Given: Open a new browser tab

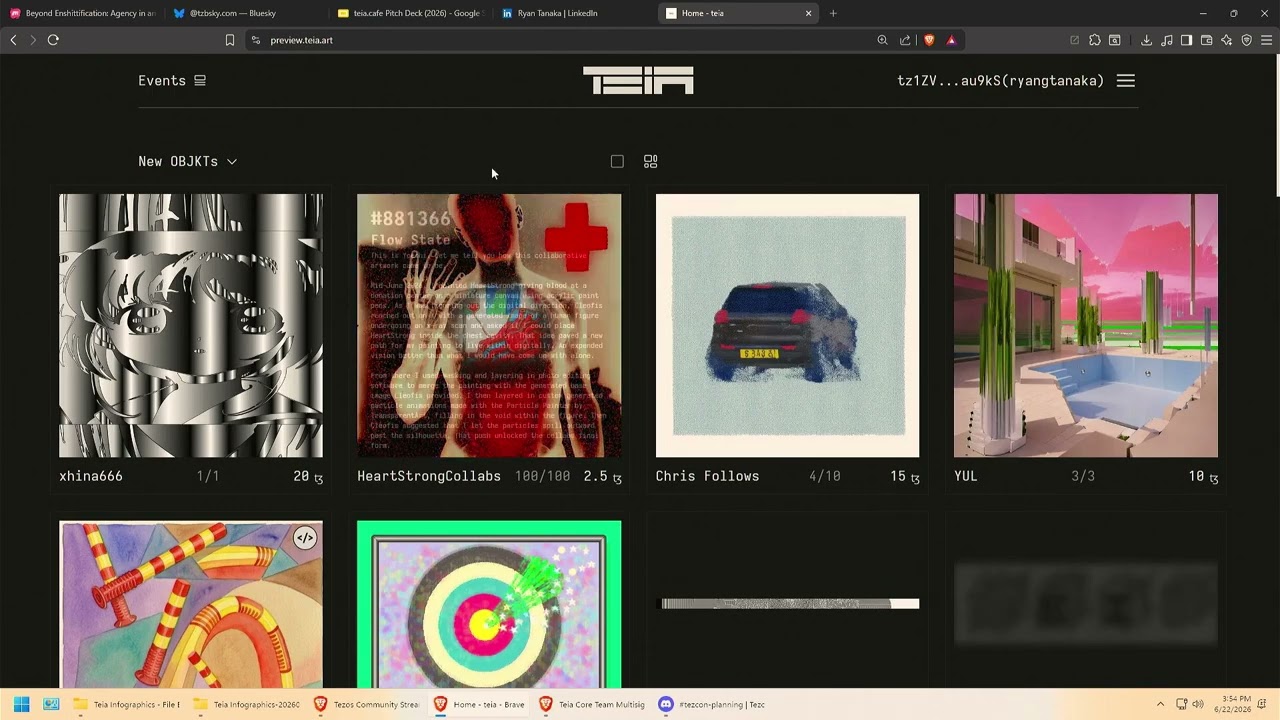Looking at the screenshot, I should click(833, 13).
